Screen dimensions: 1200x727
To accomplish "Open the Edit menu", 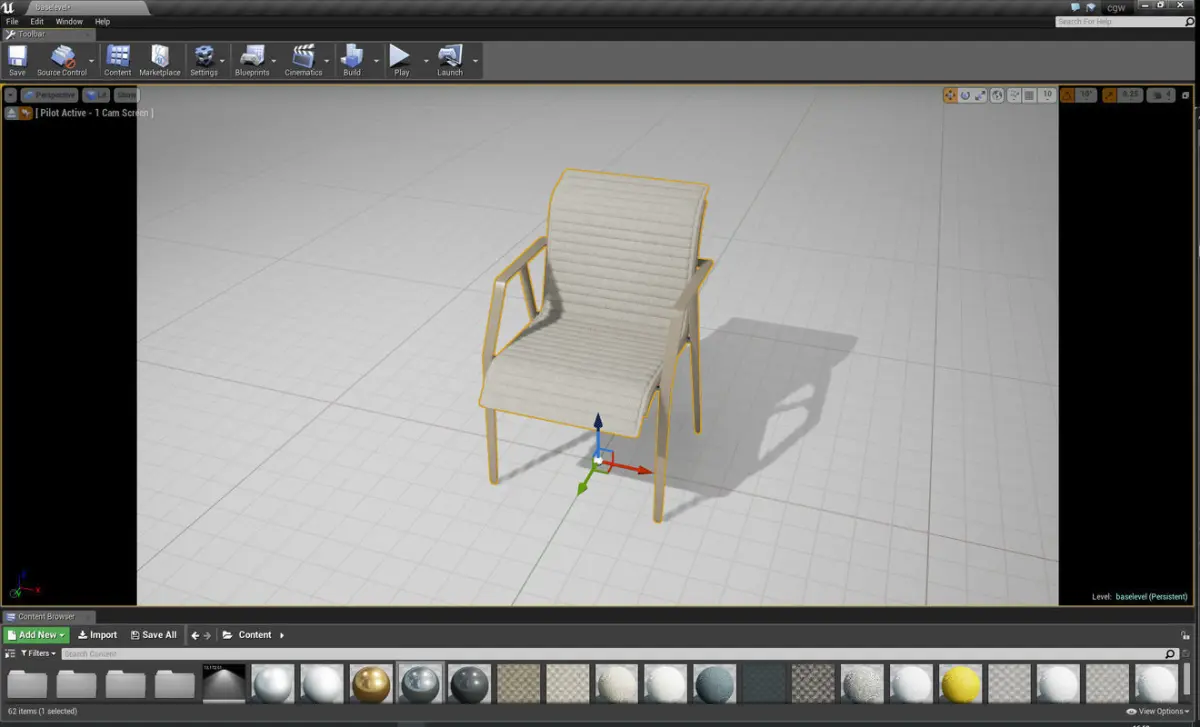I will 37,21.
